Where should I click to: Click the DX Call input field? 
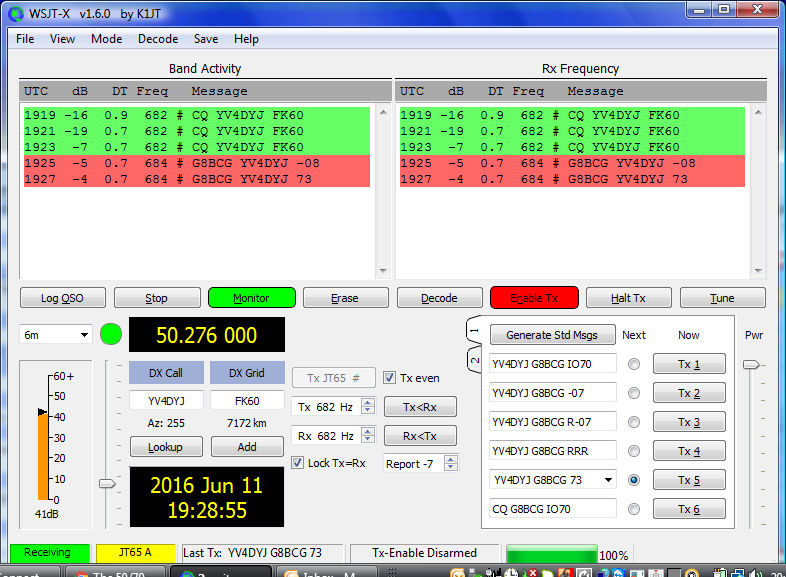tap(166, 401)
